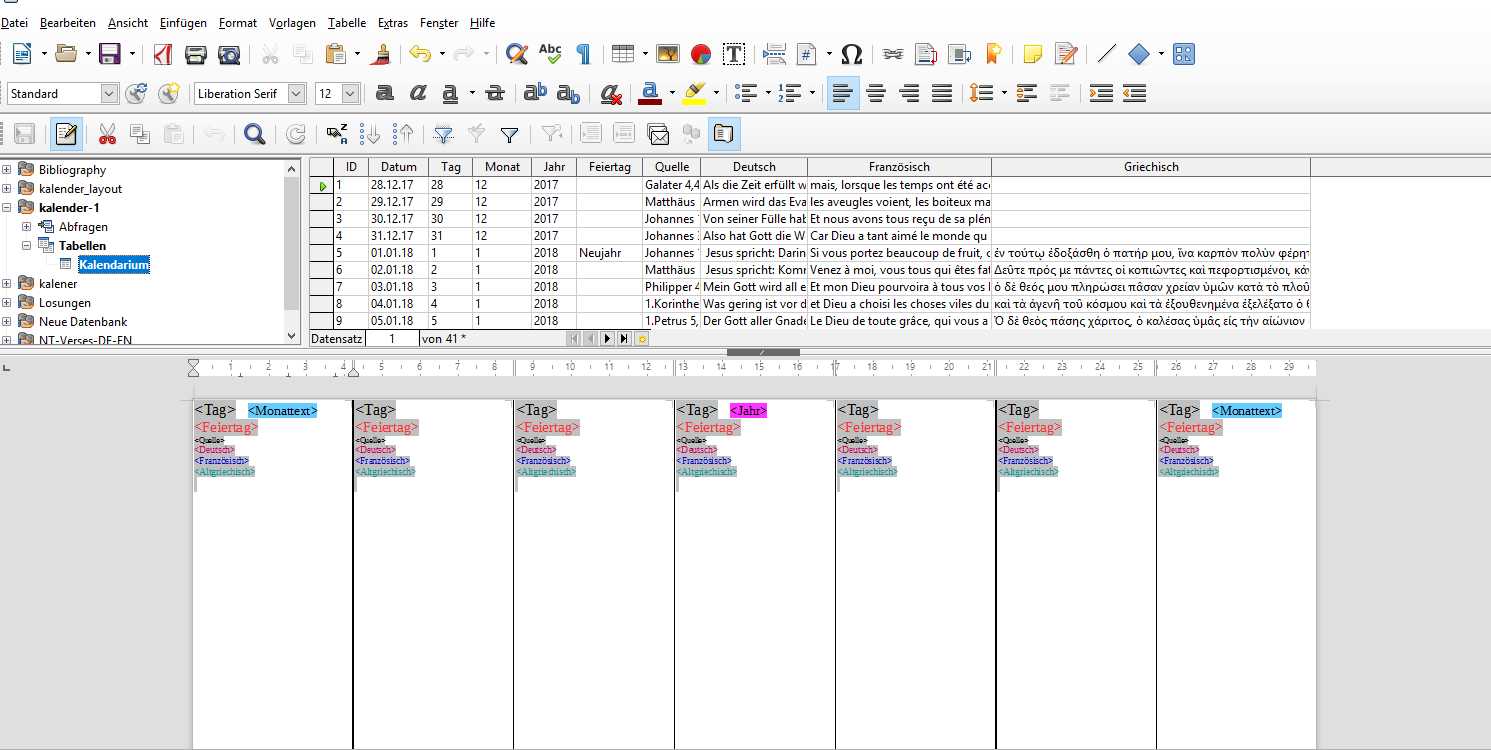Expand the Abfragen tree node
Viewport: 1491px width, 750px height.
point(27,227)
